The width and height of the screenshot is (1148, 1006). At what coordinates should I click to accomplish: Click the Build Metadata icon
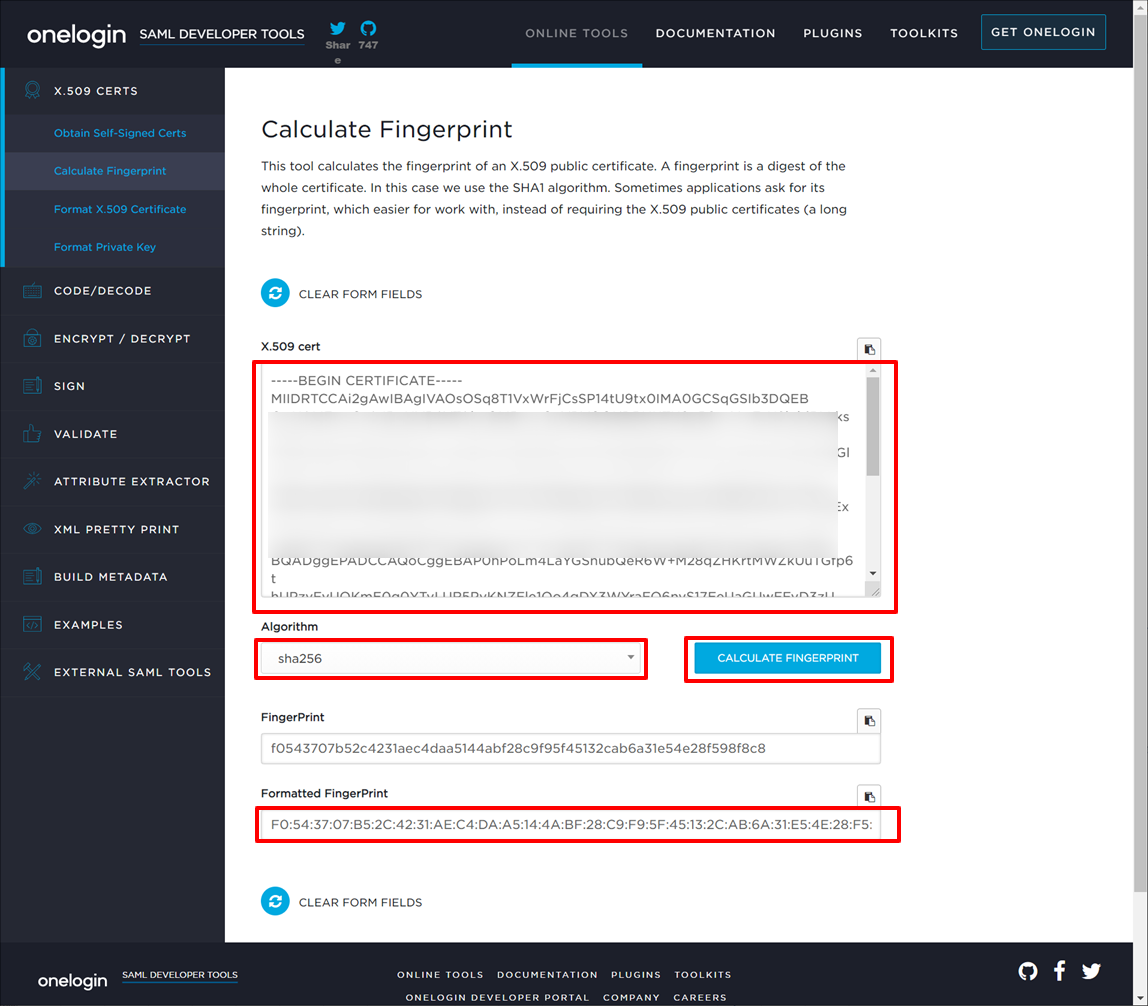[x=32, y=576]
